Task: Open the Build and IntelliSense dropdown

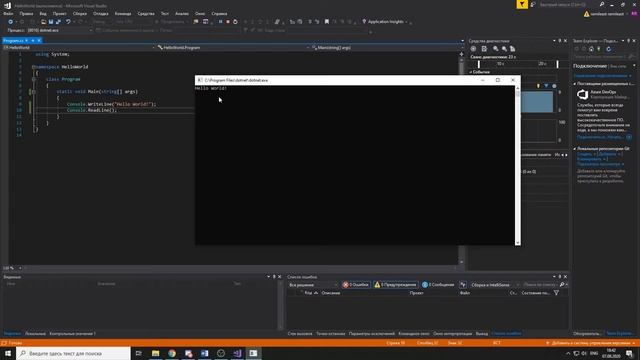Action: click(495, 285)
